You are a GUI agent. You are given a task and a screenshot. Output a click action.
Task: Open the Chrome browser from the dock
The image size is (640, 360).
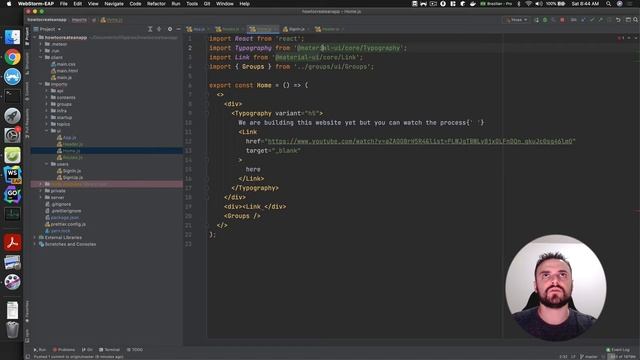[x=12, y=57]
